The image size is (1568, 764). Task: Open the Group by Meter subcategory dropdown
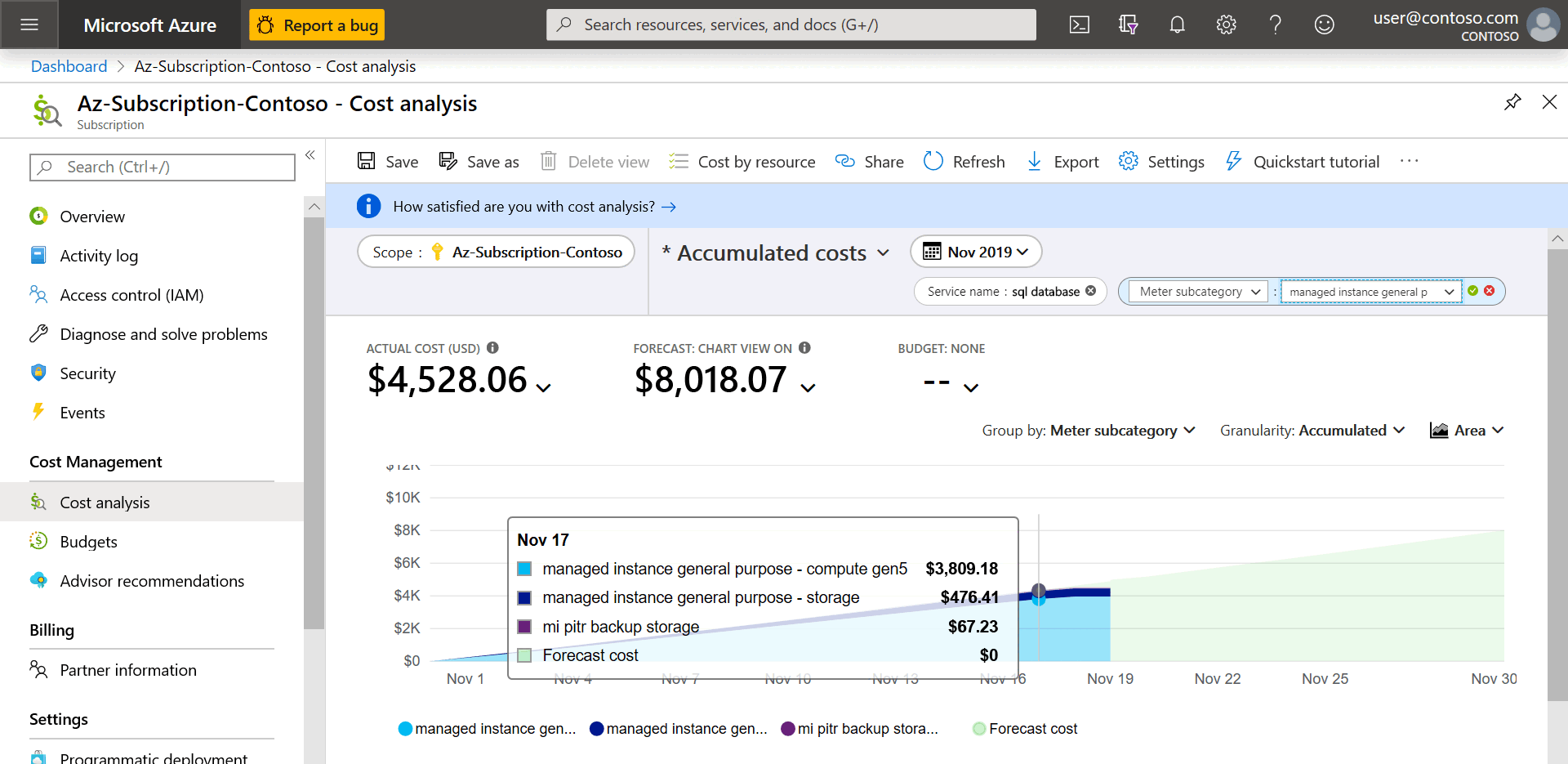[x=1089, y=431]
